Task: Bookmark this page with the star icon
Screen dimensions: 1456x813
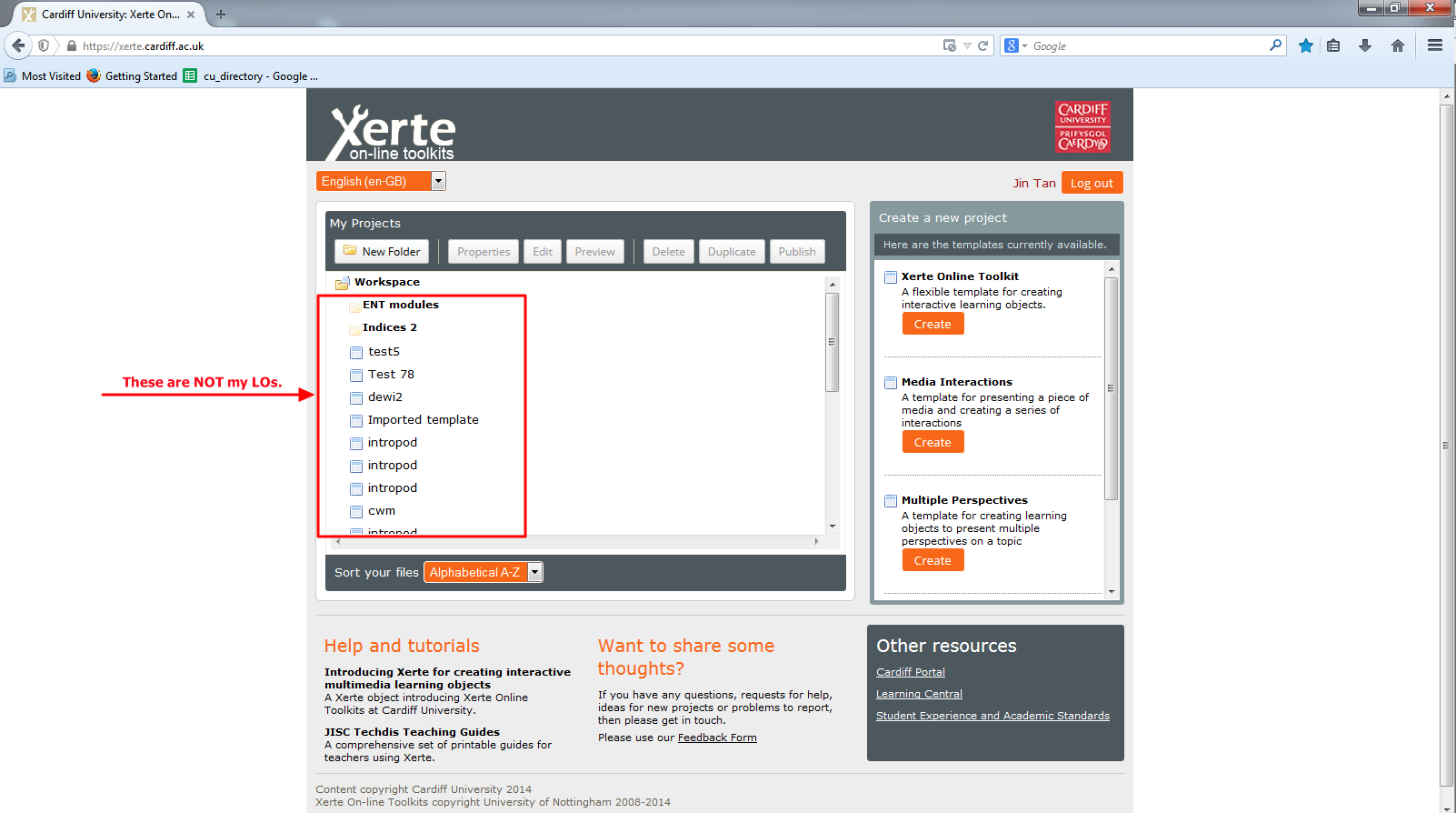Action: tap(1306, 45)
